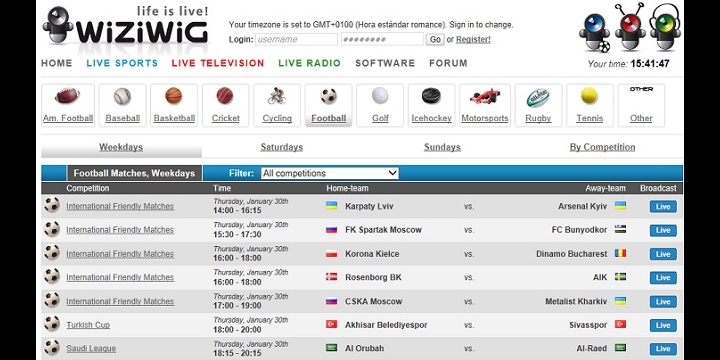Click the soccer ball icon in Rosenborg BK row
Image resolution: width=720 pixels, height=360 pixels.
[x=52, y=276]
